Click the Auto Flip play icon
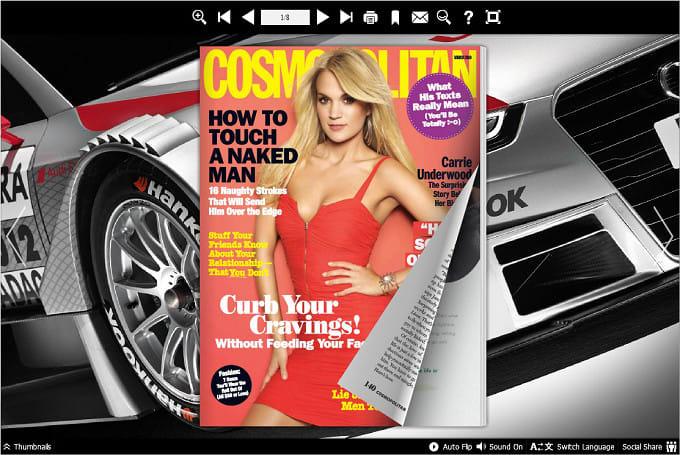Image resolution: width=680 pixels, height=455 pixels. [433, 447]
